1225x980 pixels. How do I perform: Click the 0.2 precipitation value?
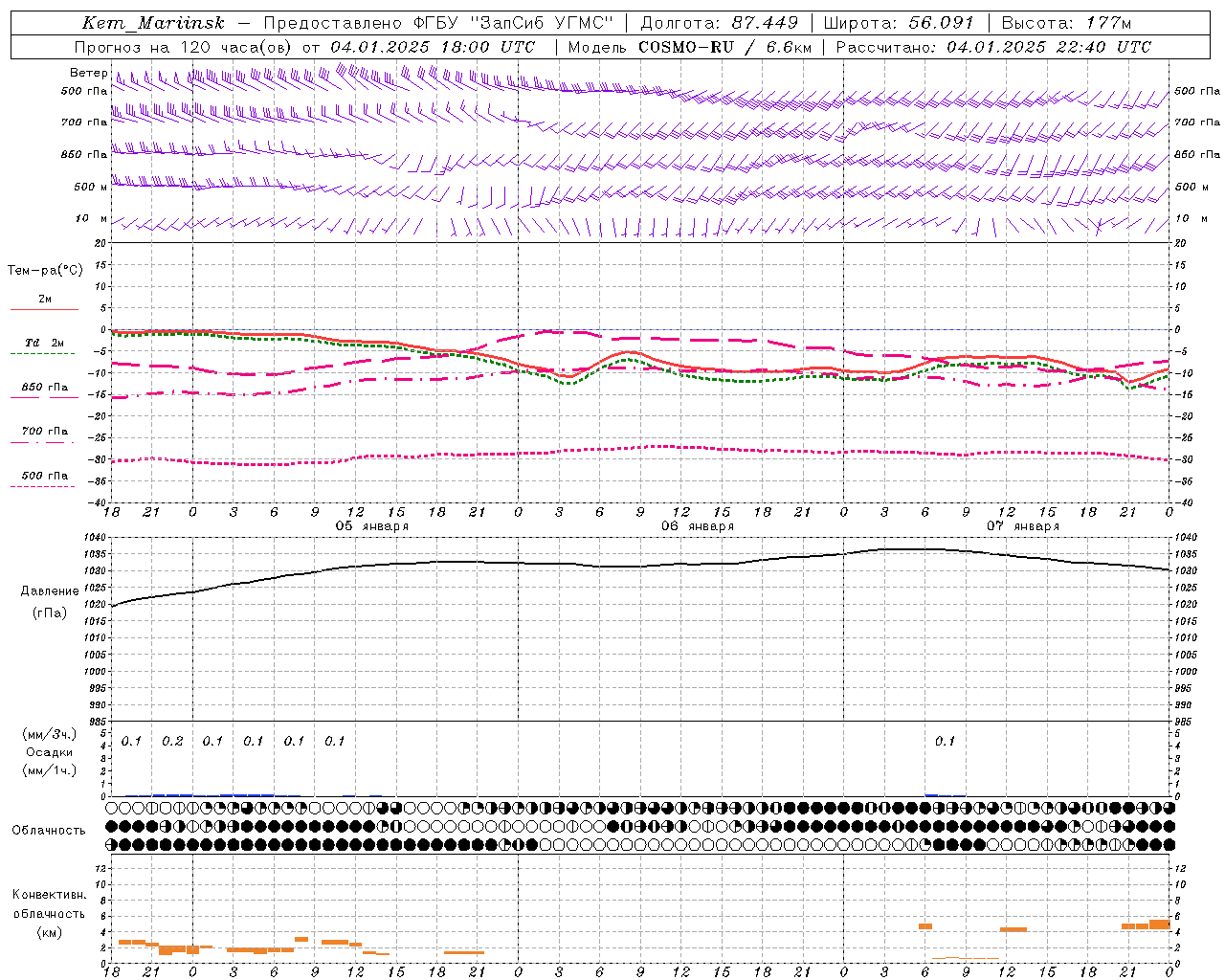(x=172, y=742)
